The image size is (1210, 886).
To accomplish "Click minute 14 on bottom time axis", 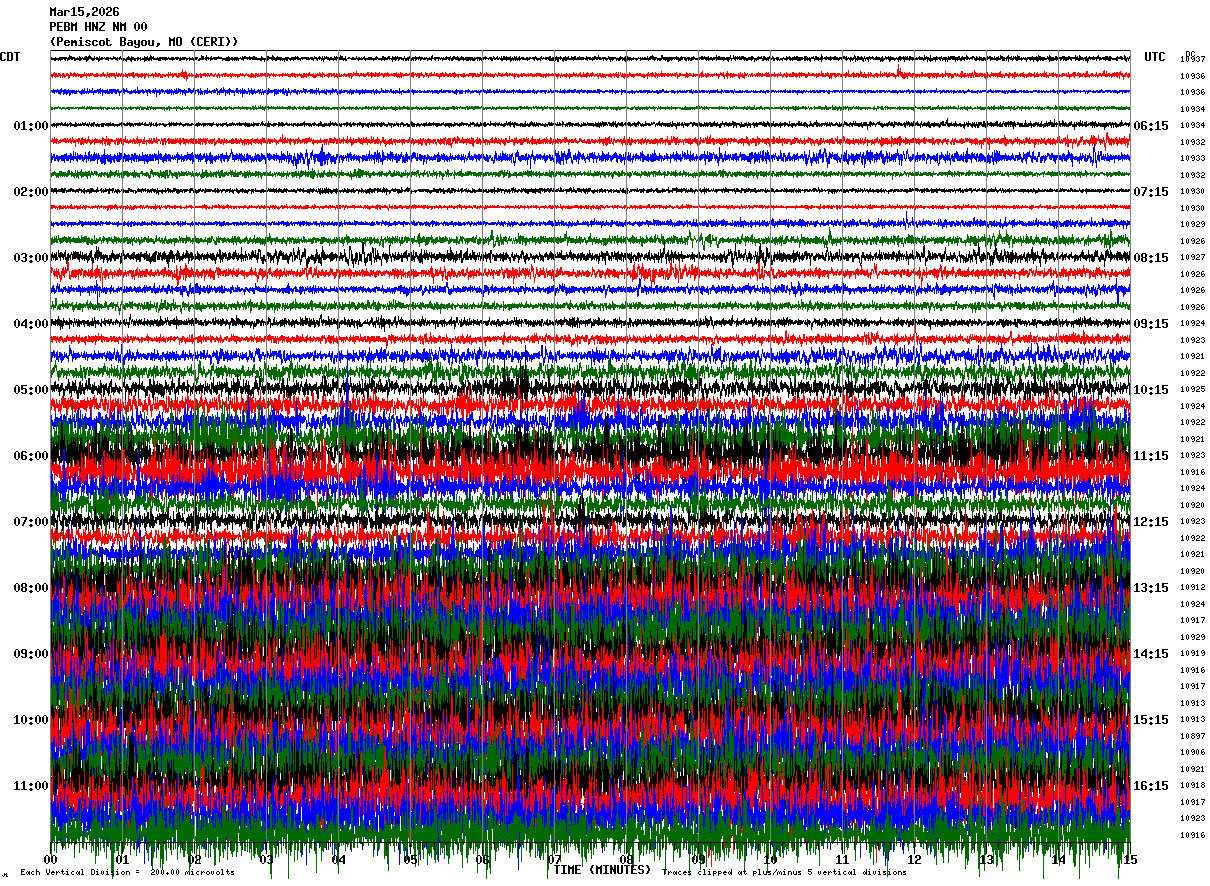I will (1058, 860).
